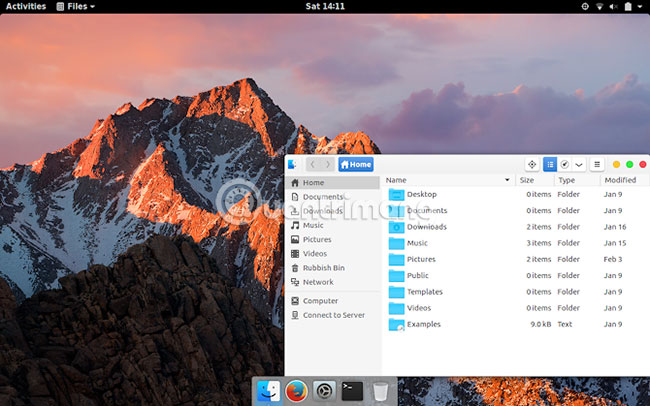
Task: Go forward with the right arrow
Action: tap(327, 164)
